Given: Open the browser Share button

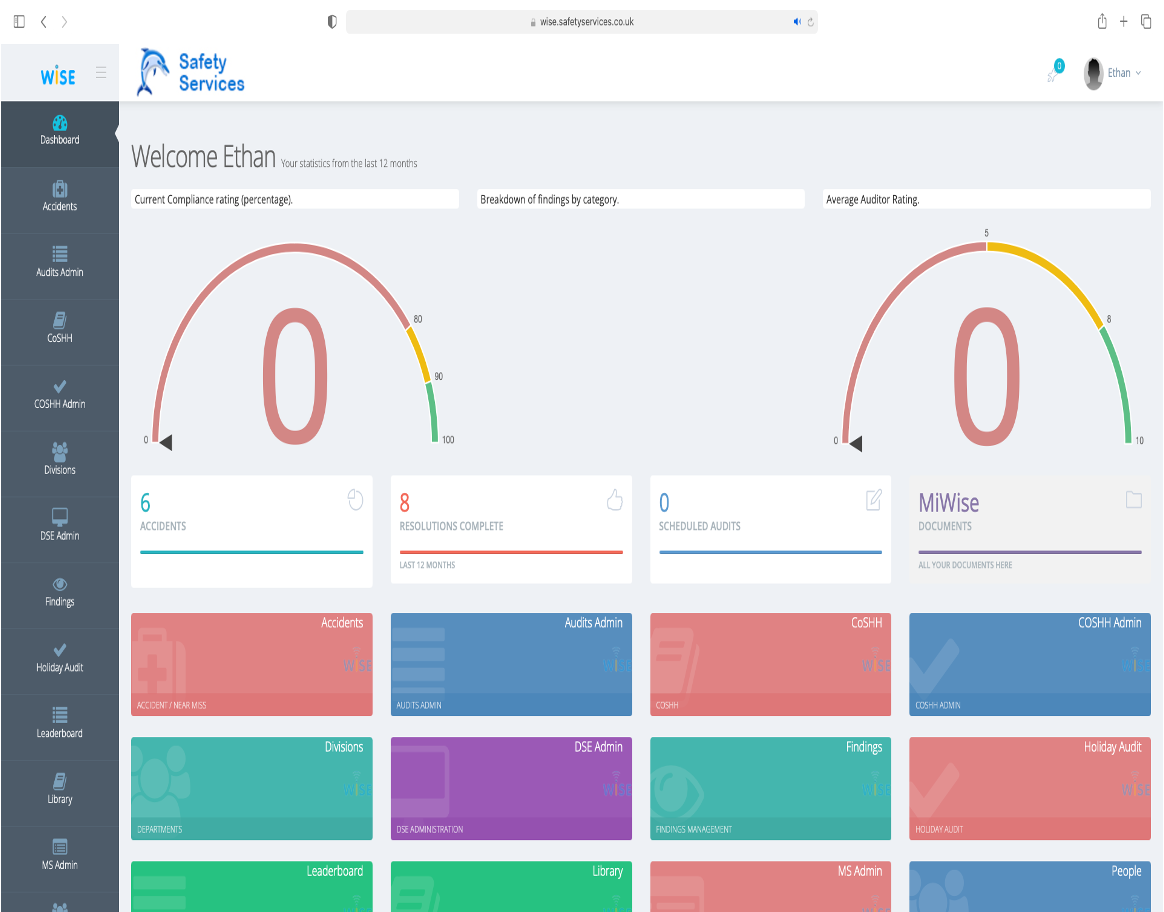Looking at the screenshot, I should (x=1102, y=22).
